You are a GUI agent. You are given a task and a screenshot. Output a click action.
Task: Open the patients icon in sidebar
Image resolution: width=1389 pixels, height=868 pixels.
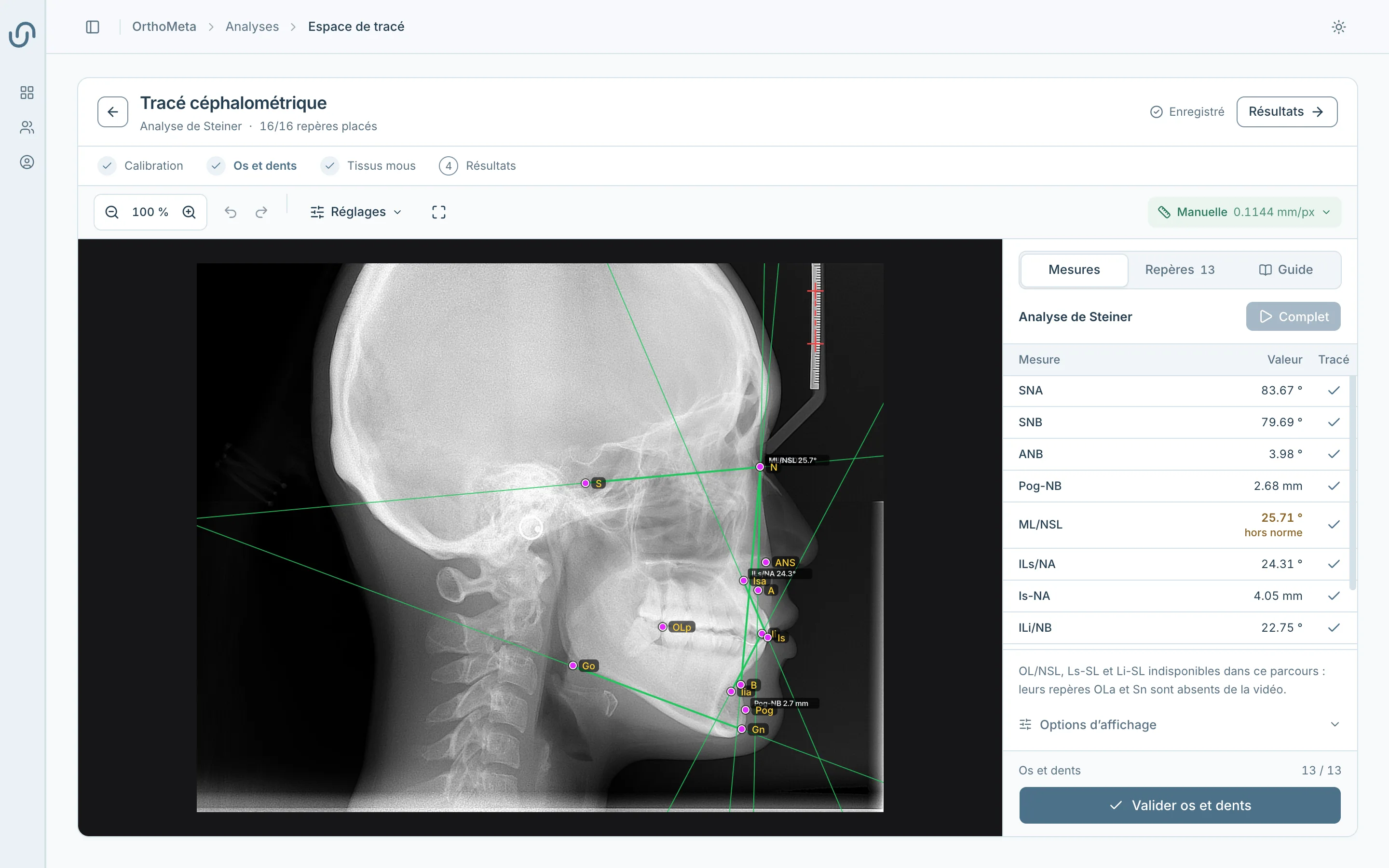27,127
